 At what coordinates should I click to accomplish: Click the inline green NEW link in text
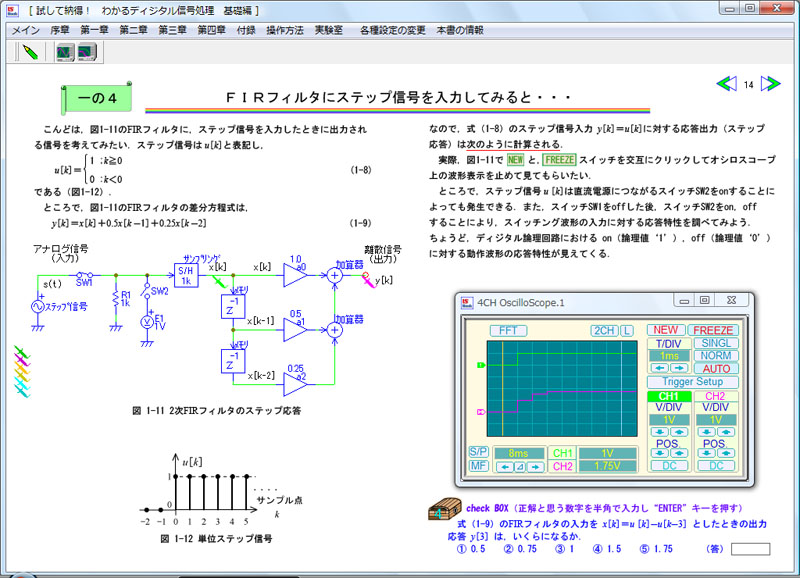(x=515, y=160)
